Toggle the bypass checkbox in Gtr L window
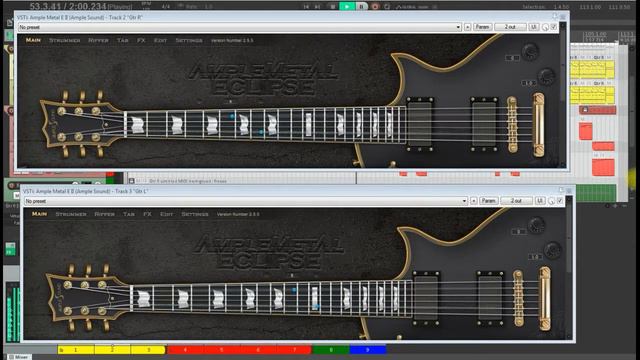 [560, 201]
